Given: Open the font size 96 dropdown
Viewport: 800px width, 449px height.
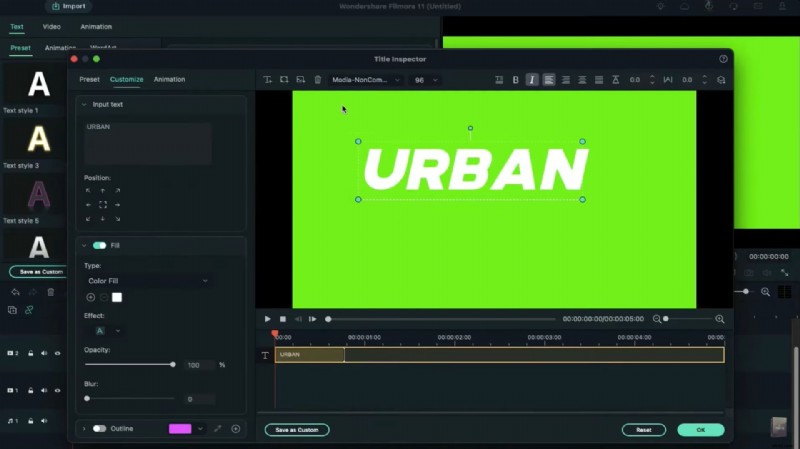Looking at the screenshot, I should [425, 80].
